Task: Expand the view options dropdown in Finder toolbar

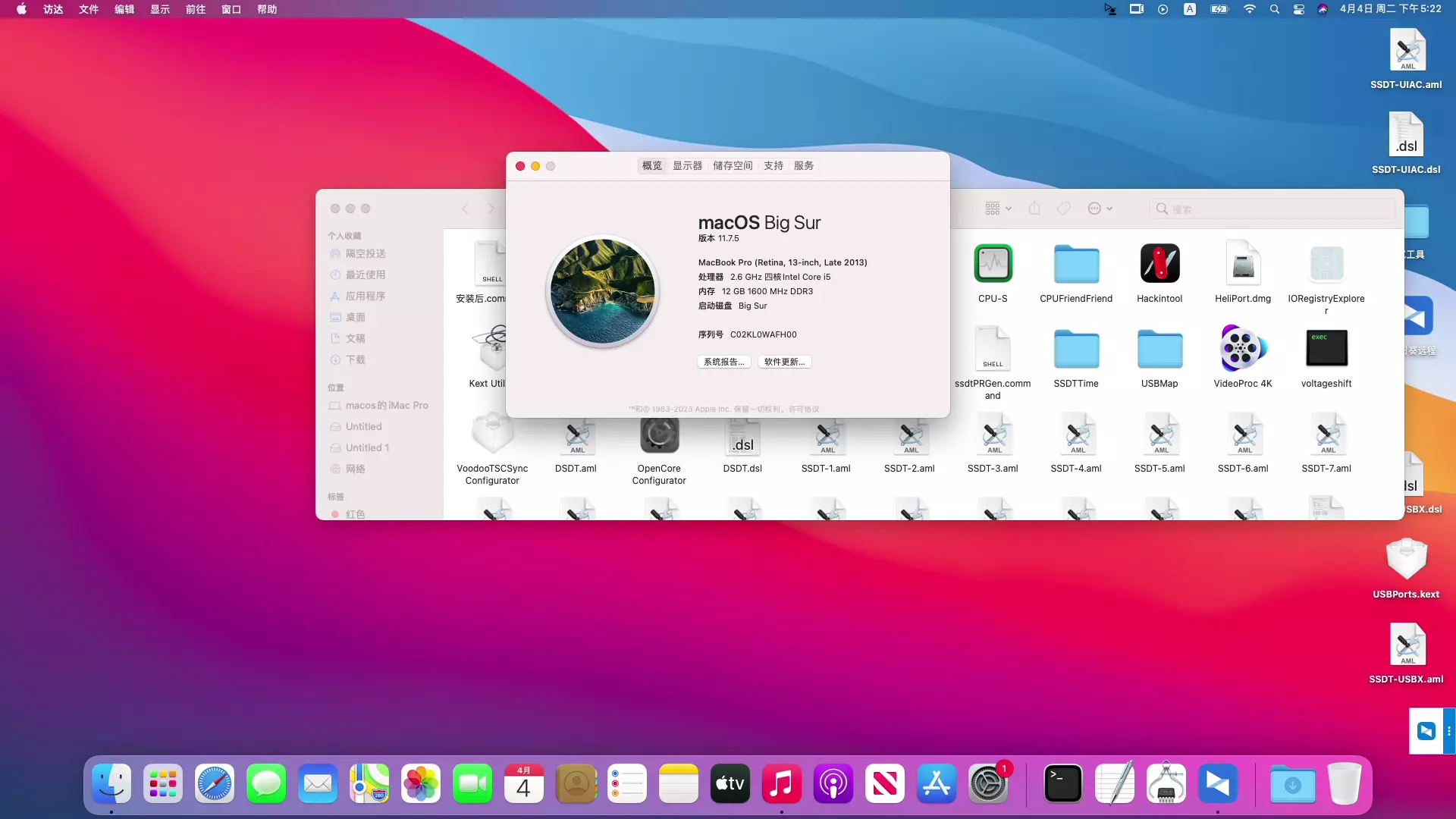Action: coord(998,208)
